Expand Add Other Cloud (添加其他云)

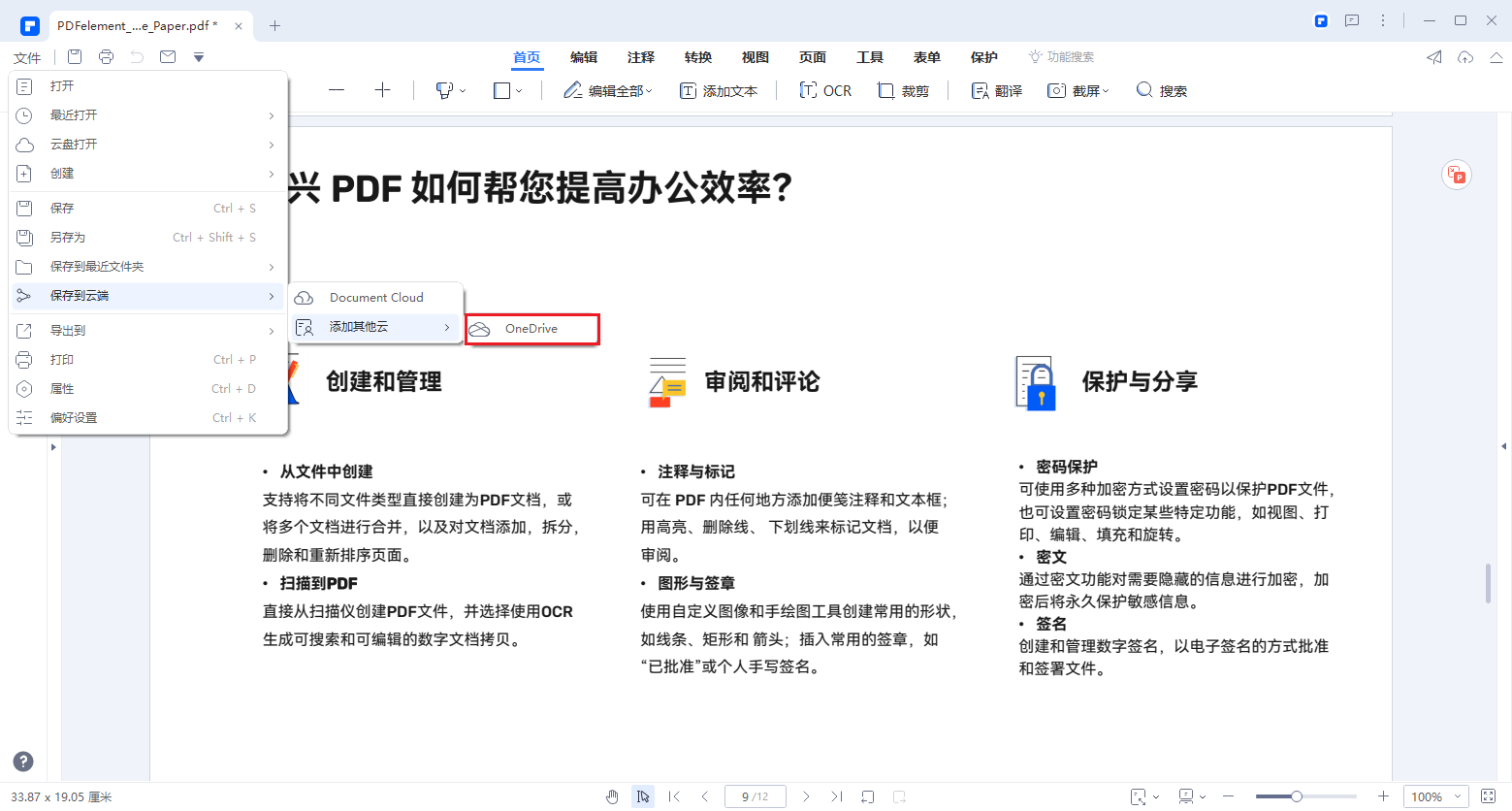(376, 327)
